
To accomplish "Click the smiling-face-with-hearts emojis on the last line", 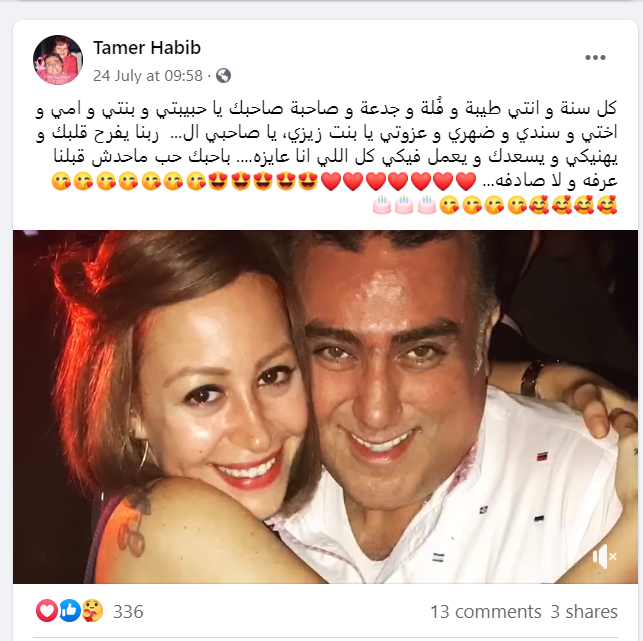I will pyautogui.click(x=573, y=205).
